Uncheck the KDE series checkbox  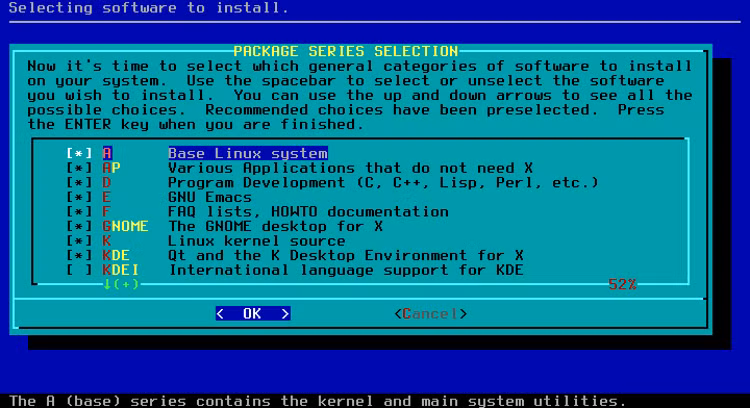click(79, 255)
